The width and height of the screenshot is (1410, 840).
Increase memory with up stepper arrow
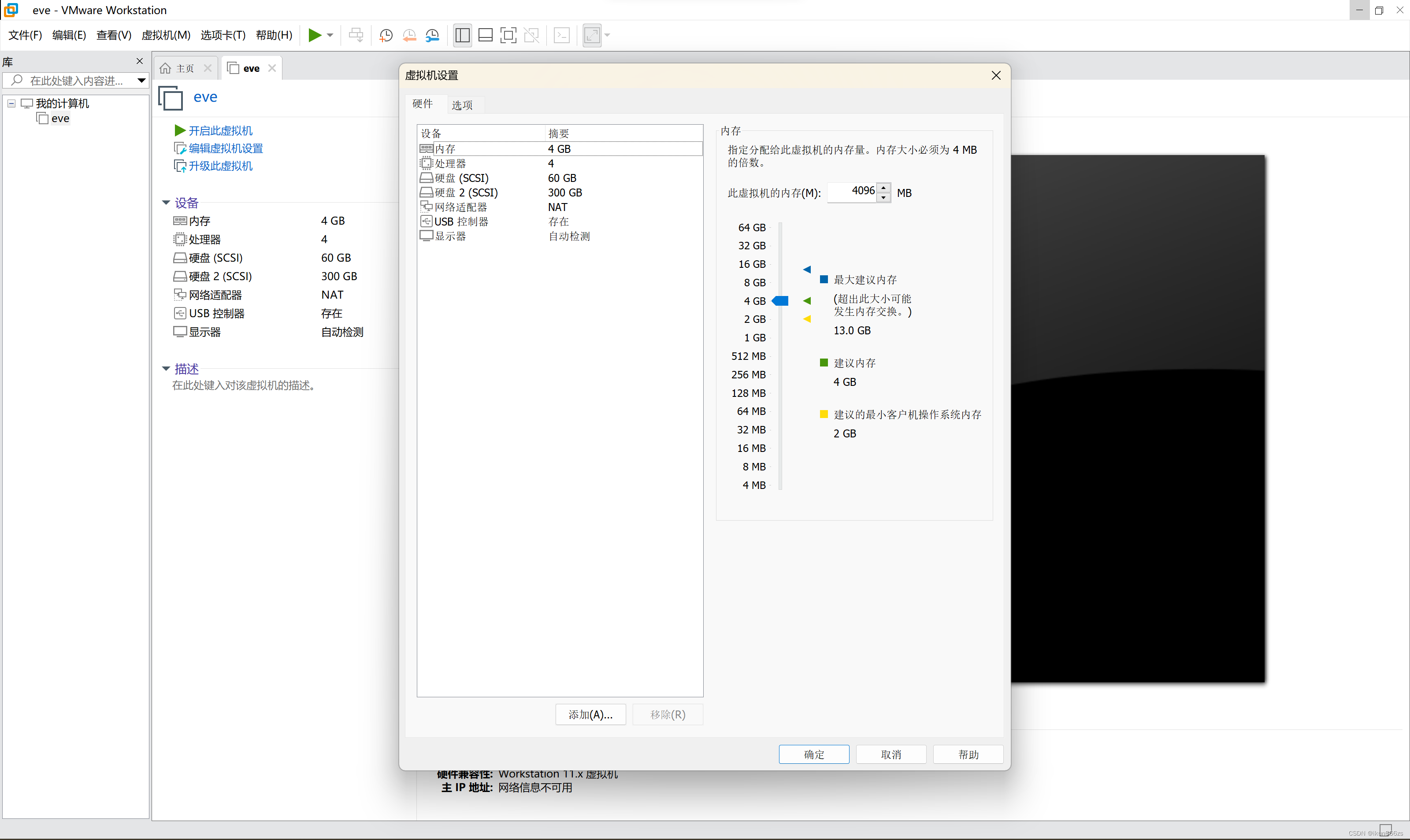click(883, 187)
